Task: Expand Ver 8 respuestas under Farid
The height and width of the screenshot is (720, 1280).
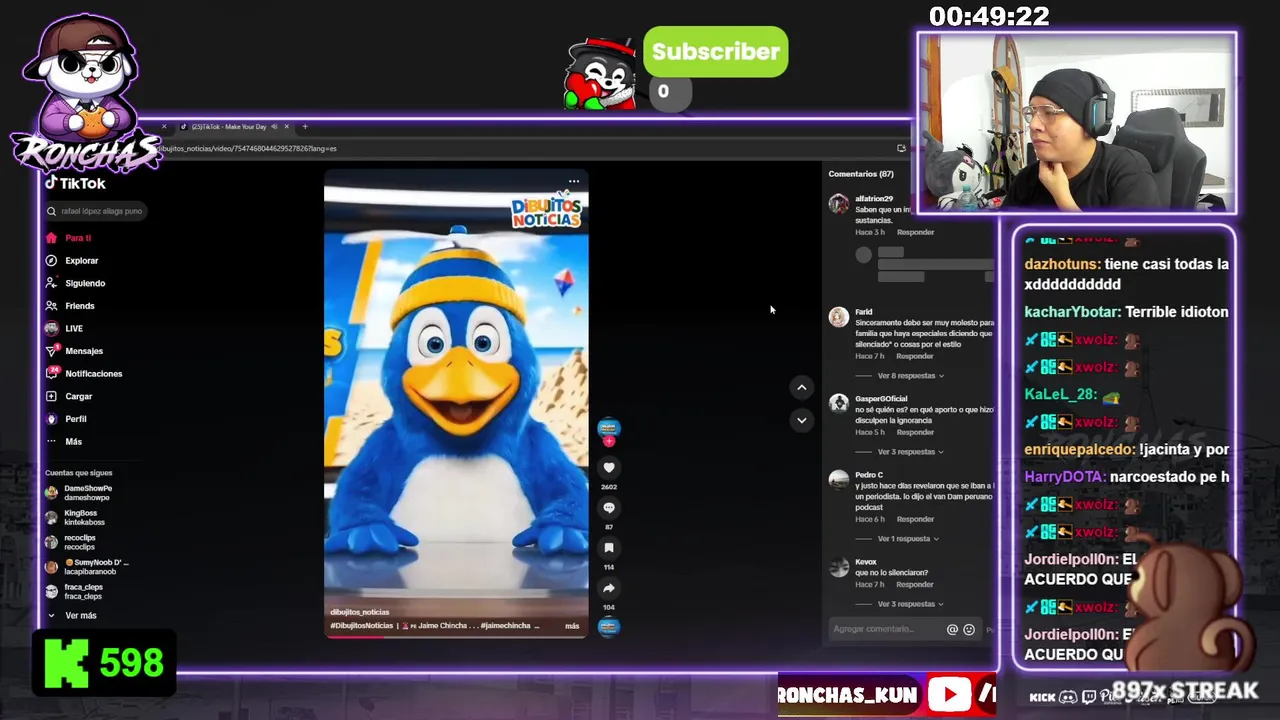Action: pyautogui.click(x=910, y=376)
